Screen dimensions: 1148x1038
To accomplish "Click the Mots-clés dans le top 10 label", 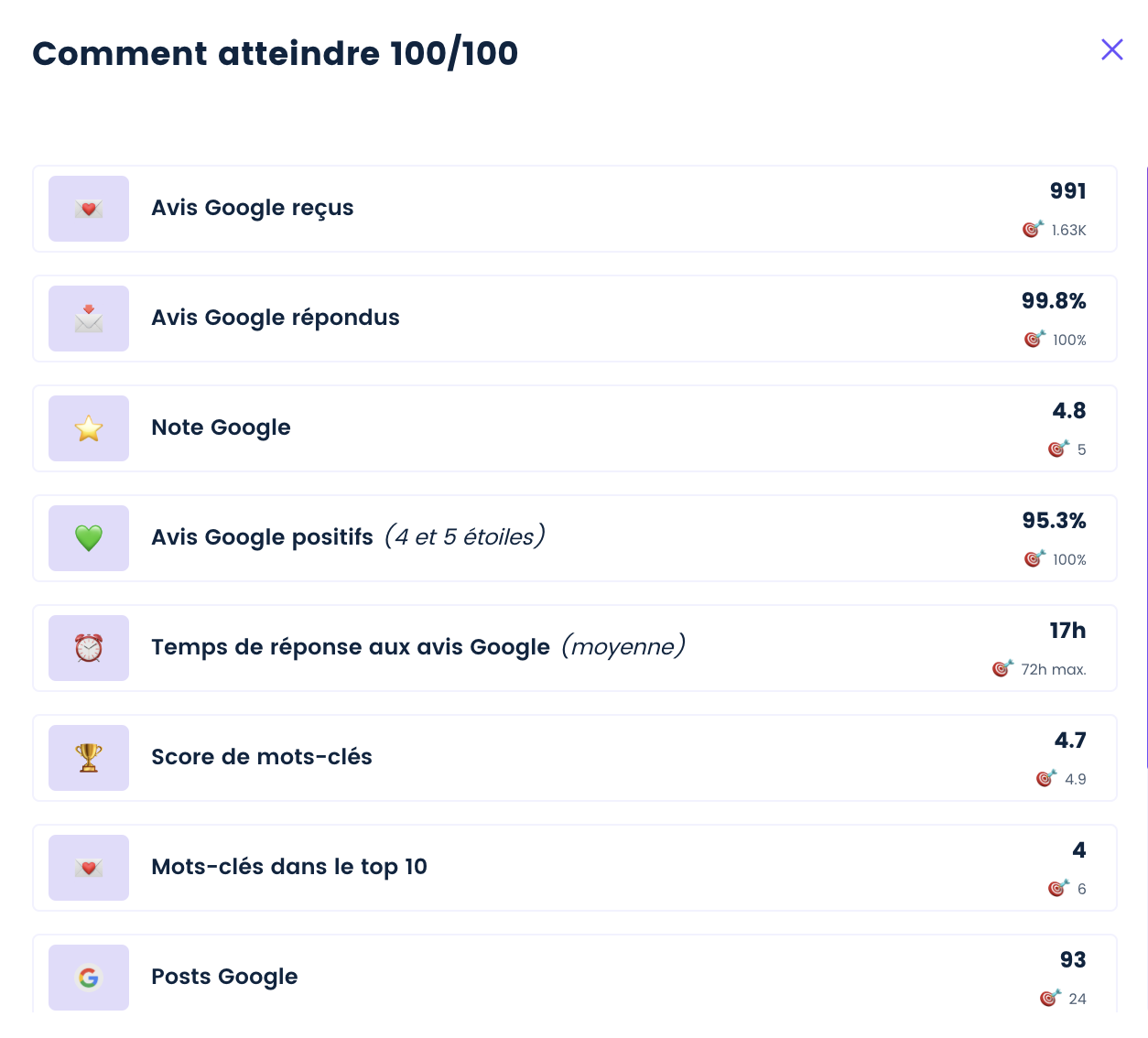I will click(x=289, y=867).
